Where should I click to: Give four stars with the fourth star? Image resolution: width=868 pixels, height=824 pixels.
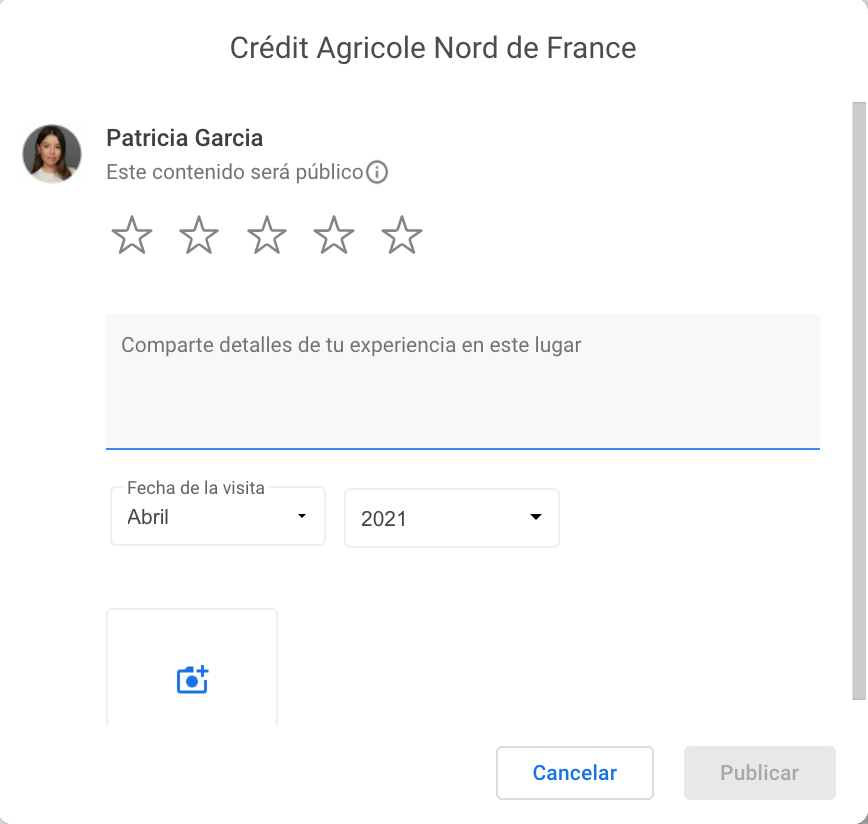pos(334,235)
